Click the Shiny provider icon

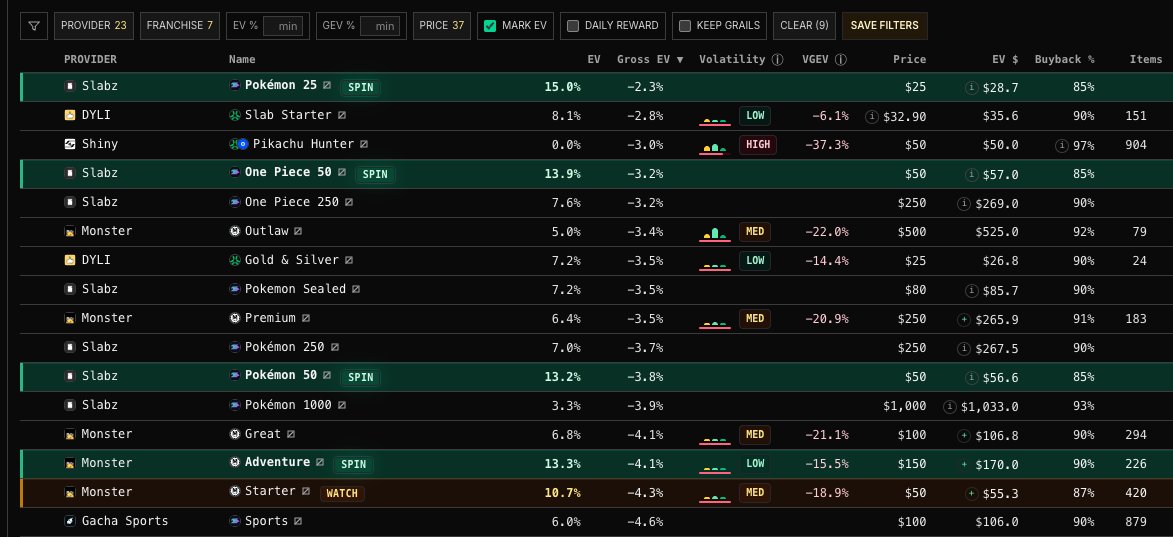tap(70, 144)
